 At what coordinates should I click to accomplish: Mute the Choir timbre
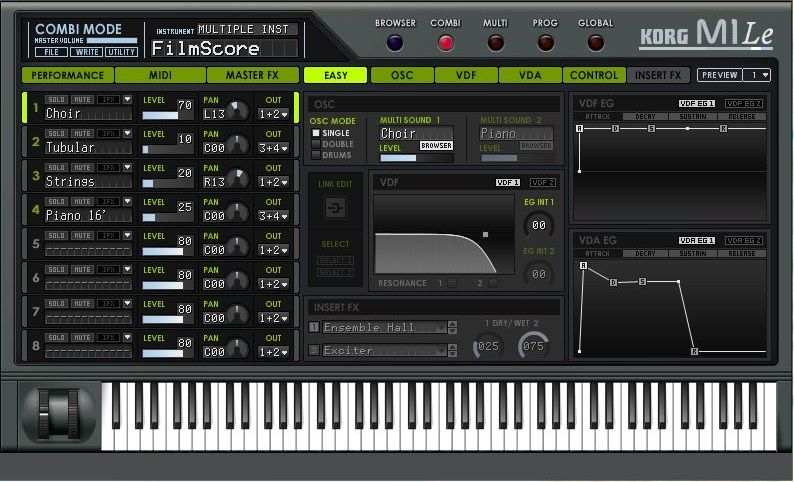tap(83, 100)
